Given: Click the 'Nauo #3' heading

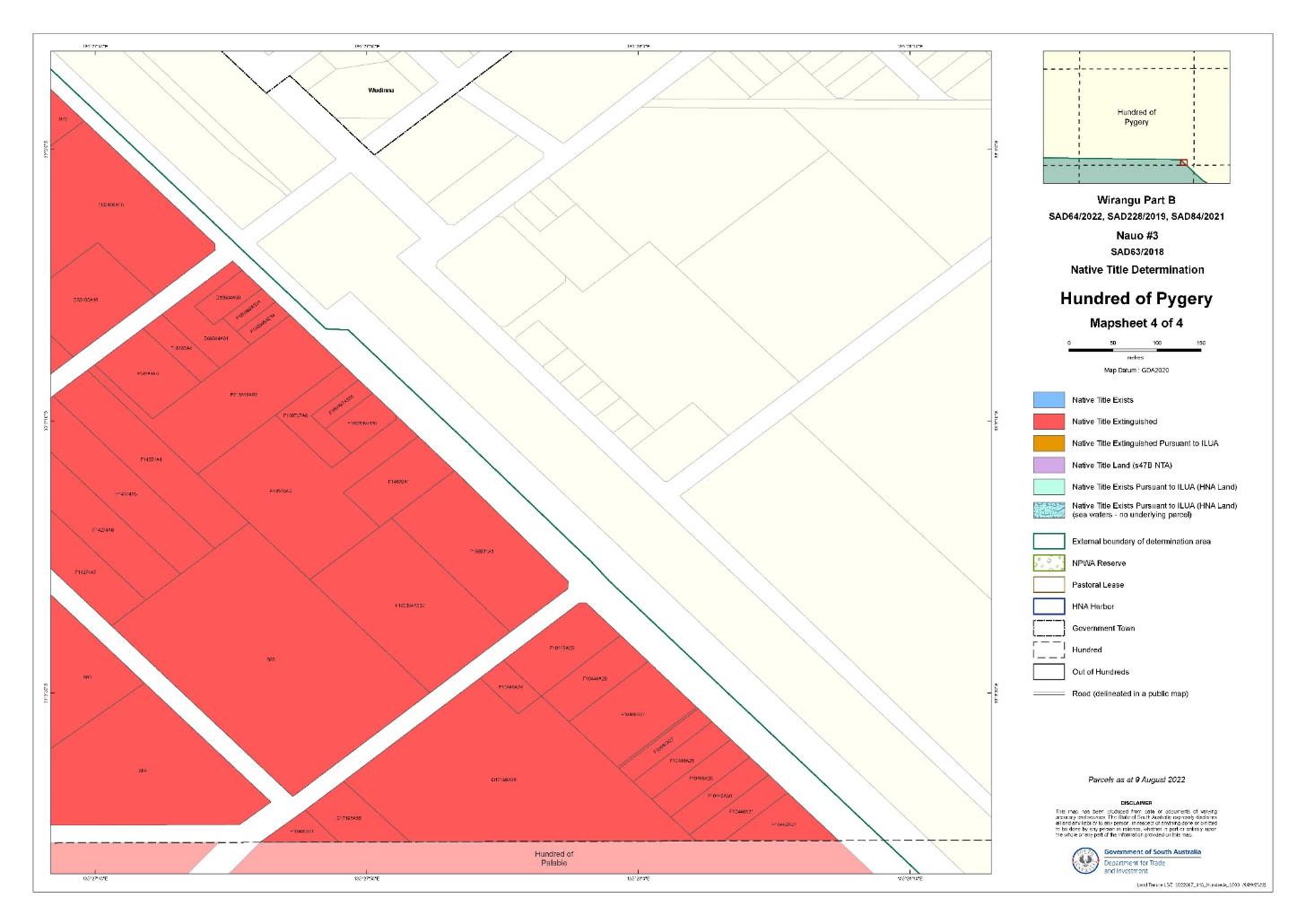Looking at the screenshot, I should click(1136, 235).
